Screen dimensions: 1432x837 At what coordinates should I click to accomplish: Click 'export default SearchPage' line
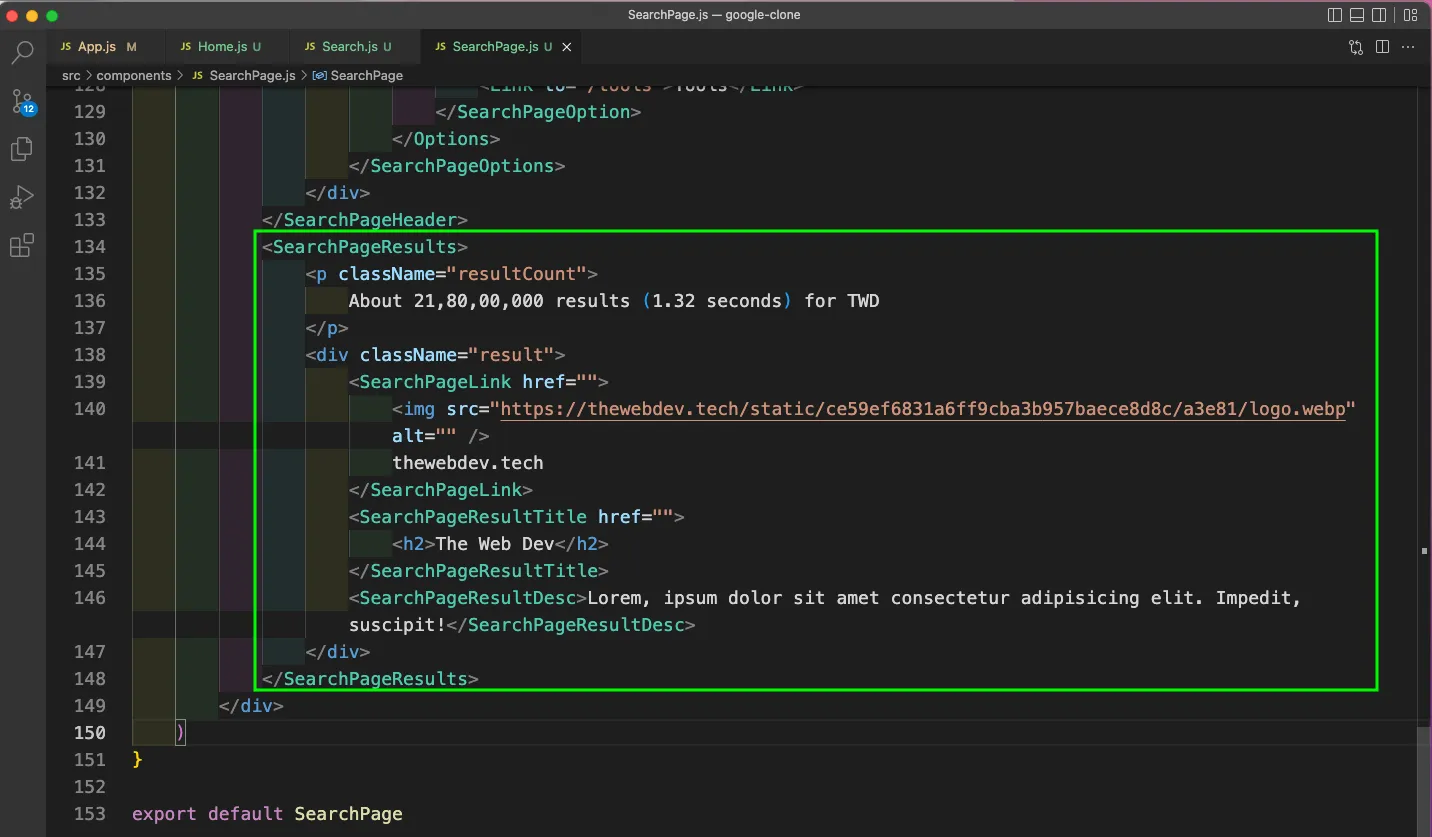267,814
